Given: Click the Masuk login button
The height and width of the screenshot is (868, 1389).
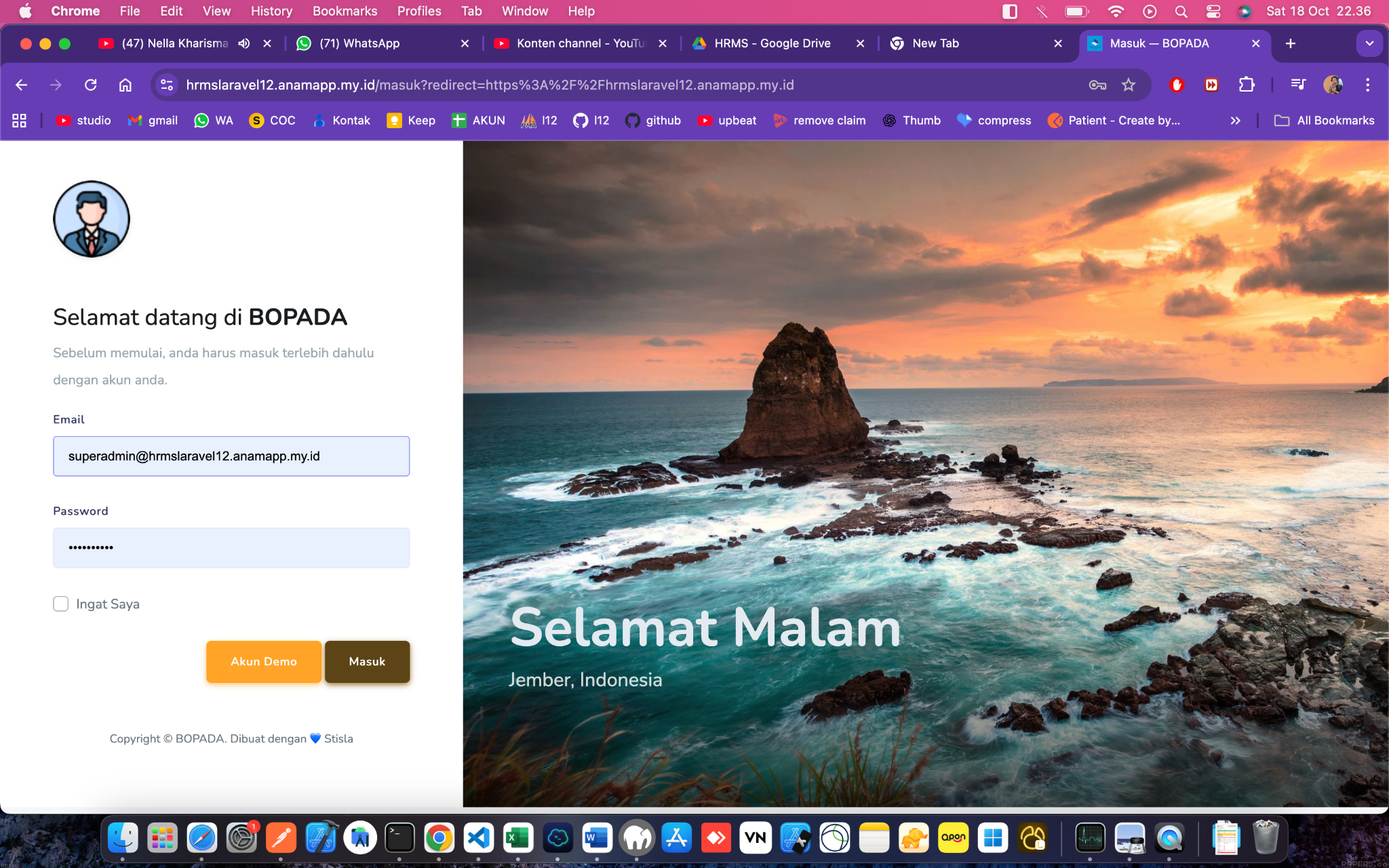Looking at the screenshot, I should (367, 661).
